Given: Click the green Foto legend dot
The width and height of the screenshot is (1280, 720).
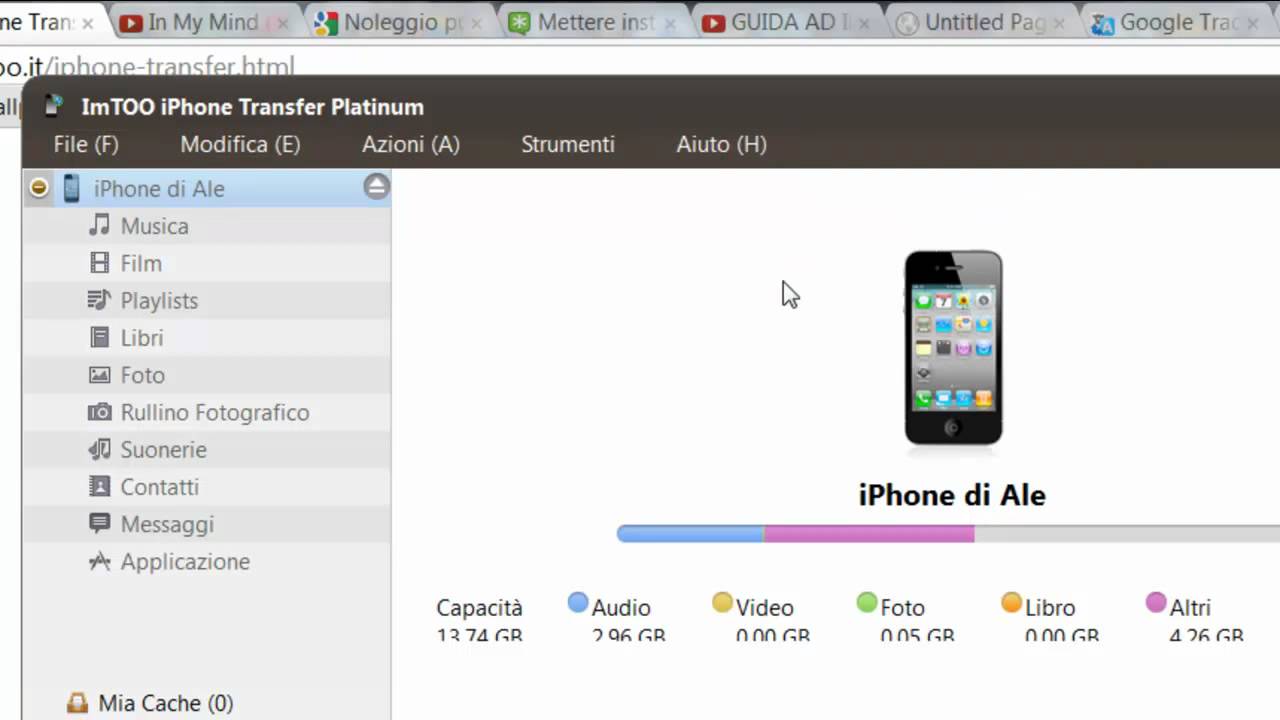Looking at the screenshot, I should pos(867,603).
